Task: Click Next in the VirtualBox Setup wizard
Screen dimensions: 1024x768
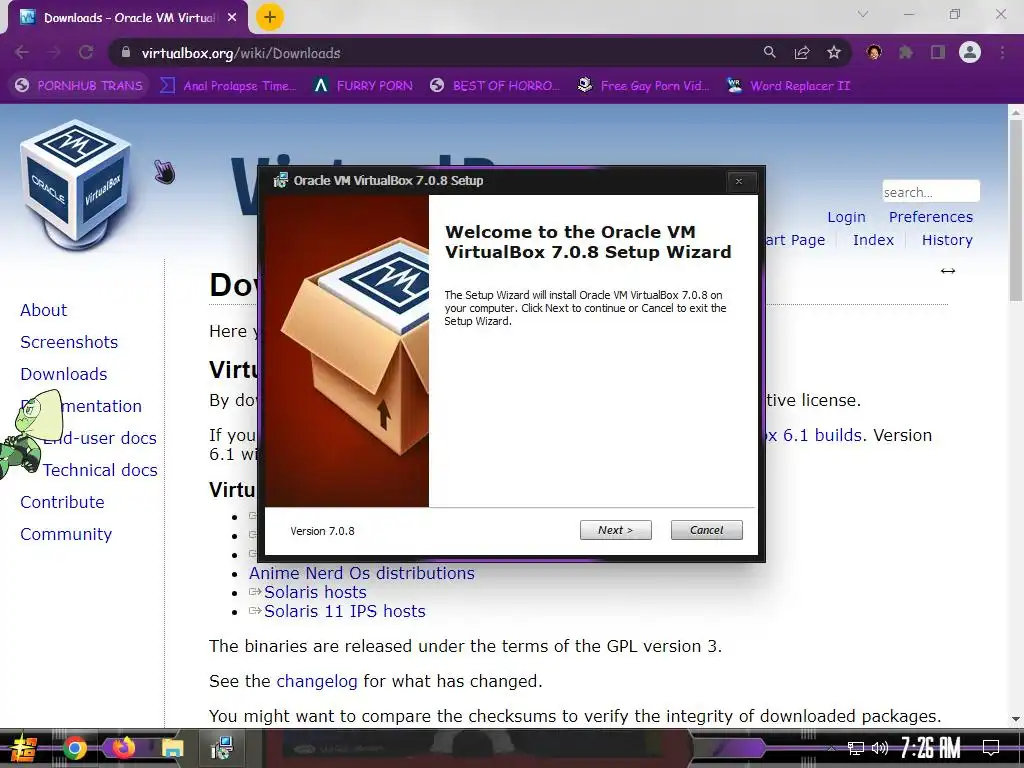Action: [x=615, y=530]
